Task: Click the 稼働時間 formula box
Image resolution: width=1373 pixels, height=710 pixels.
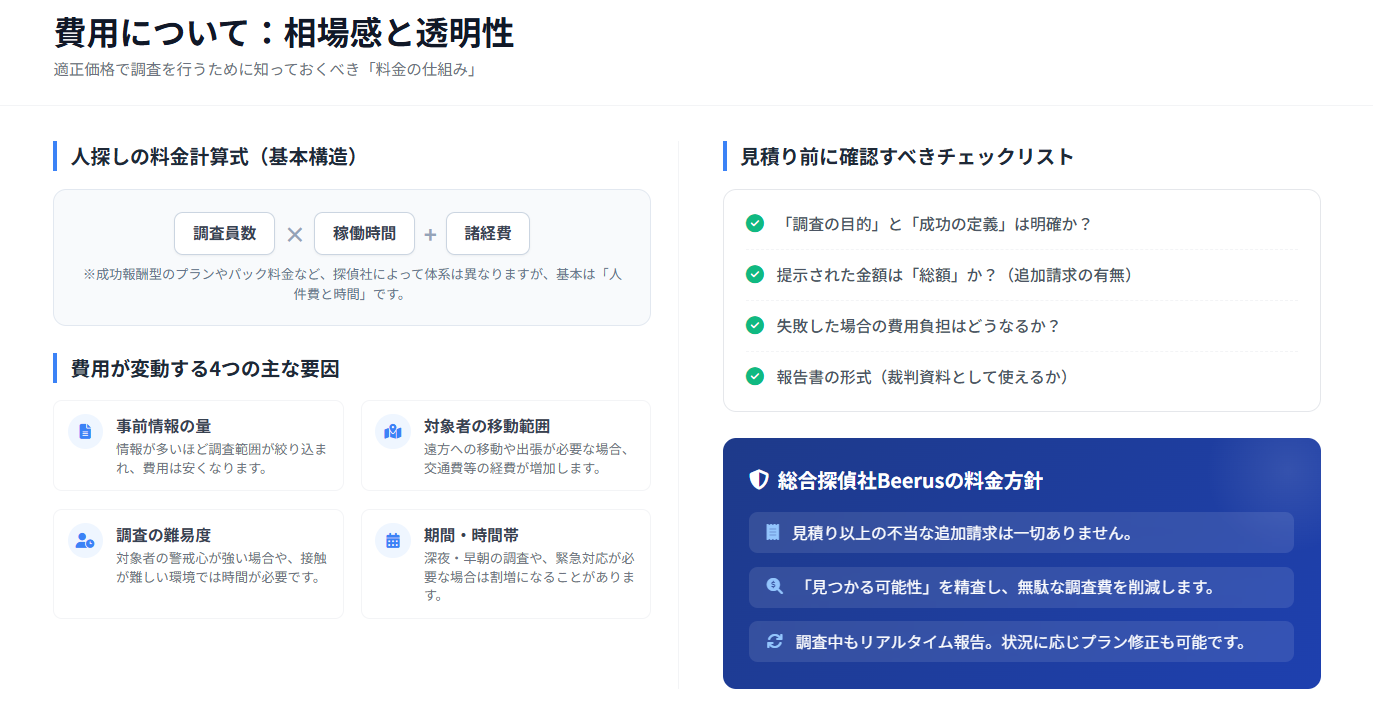Action: 364,233
